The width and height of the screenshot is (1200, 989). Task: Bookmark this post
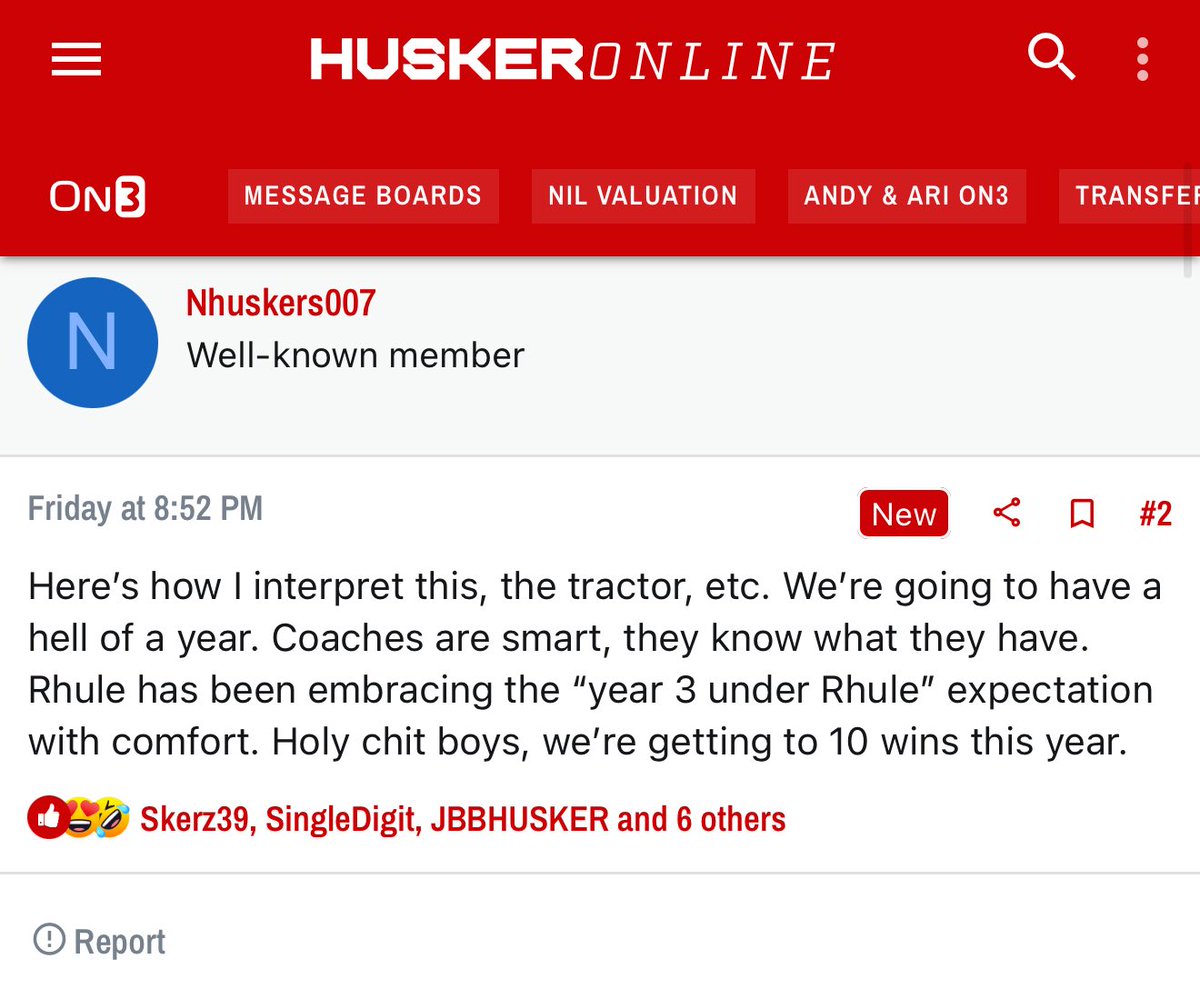(1082, 514)
